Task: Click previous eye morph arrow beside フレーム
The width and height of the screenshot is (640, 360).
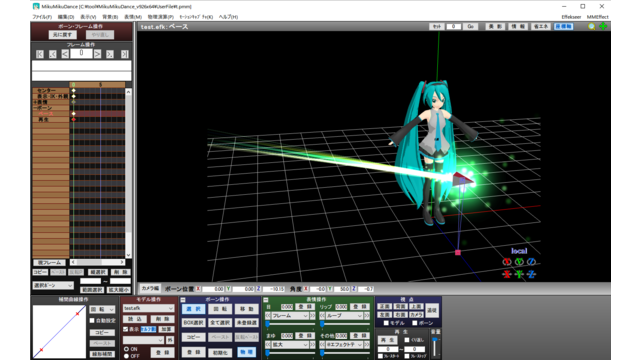Action: click(x=268, y=316)
